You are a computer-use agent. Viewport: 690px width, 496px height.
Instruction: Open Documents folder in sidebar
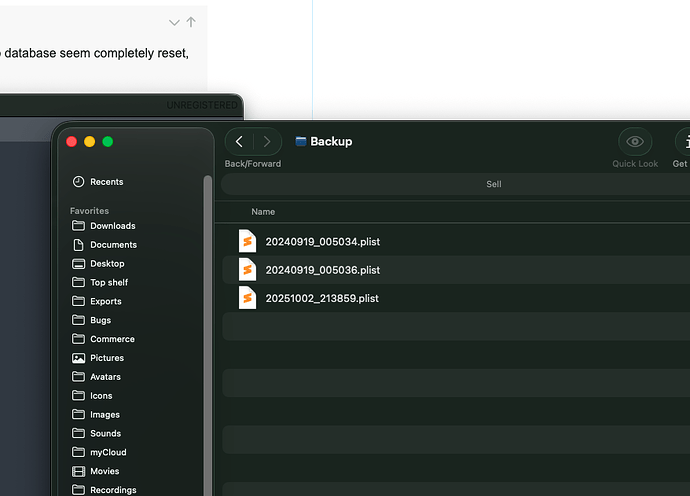(104, 245)
